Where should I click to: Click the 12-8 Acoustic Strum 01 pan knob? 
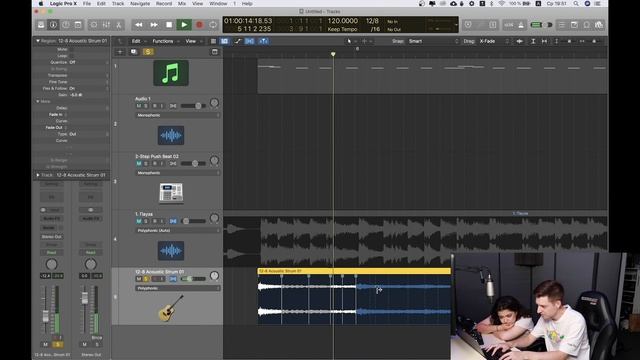[214, 276]
